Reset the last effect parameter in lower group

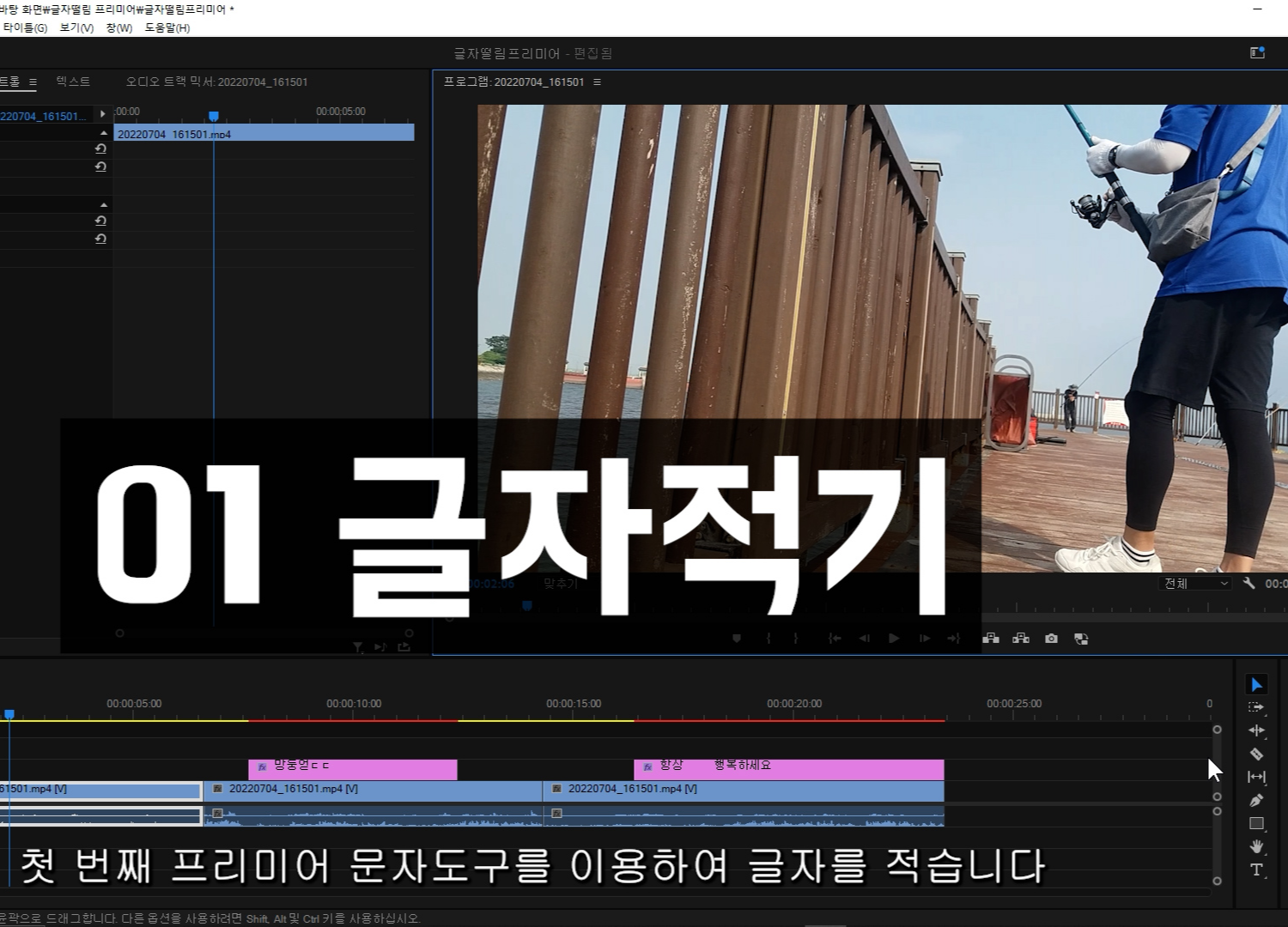point(100,239)
